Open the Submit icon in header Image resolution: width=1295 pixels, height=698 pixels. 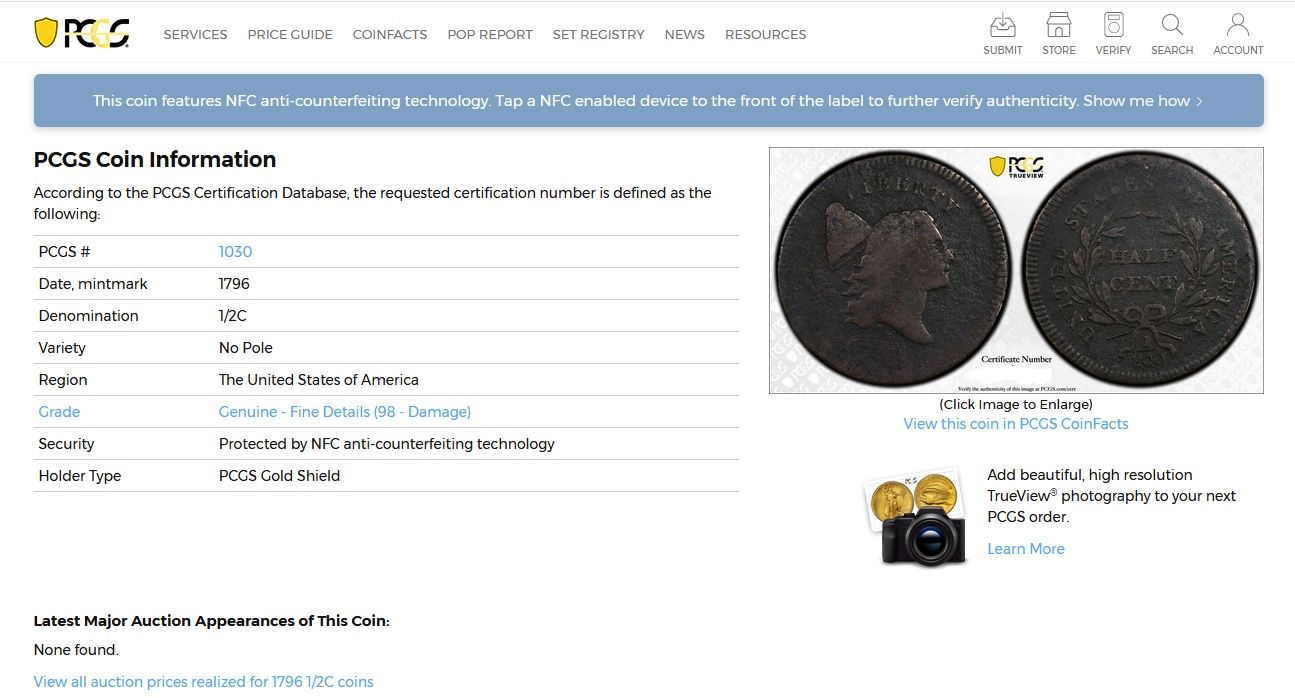(1002, 34)
